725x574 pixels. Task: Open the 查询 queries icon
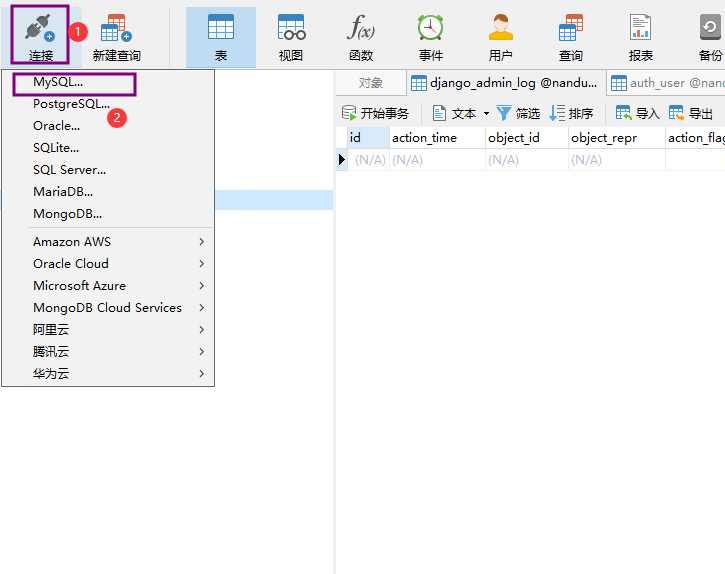(571, 37)
